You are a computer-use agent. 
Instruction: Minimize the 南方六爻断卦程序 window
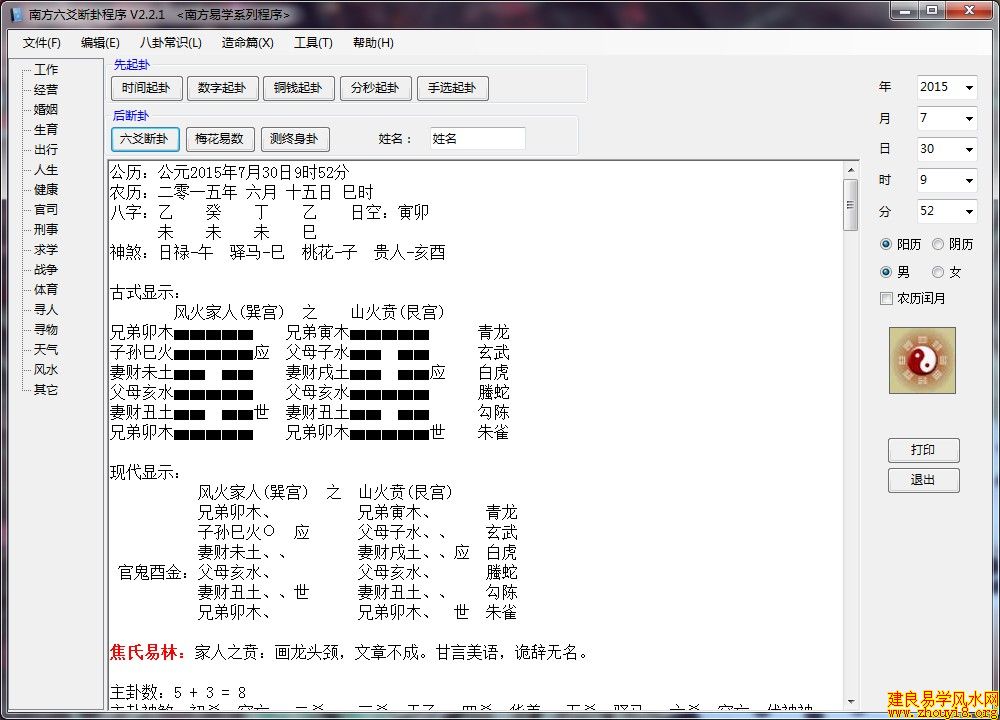tap(904, 11)
